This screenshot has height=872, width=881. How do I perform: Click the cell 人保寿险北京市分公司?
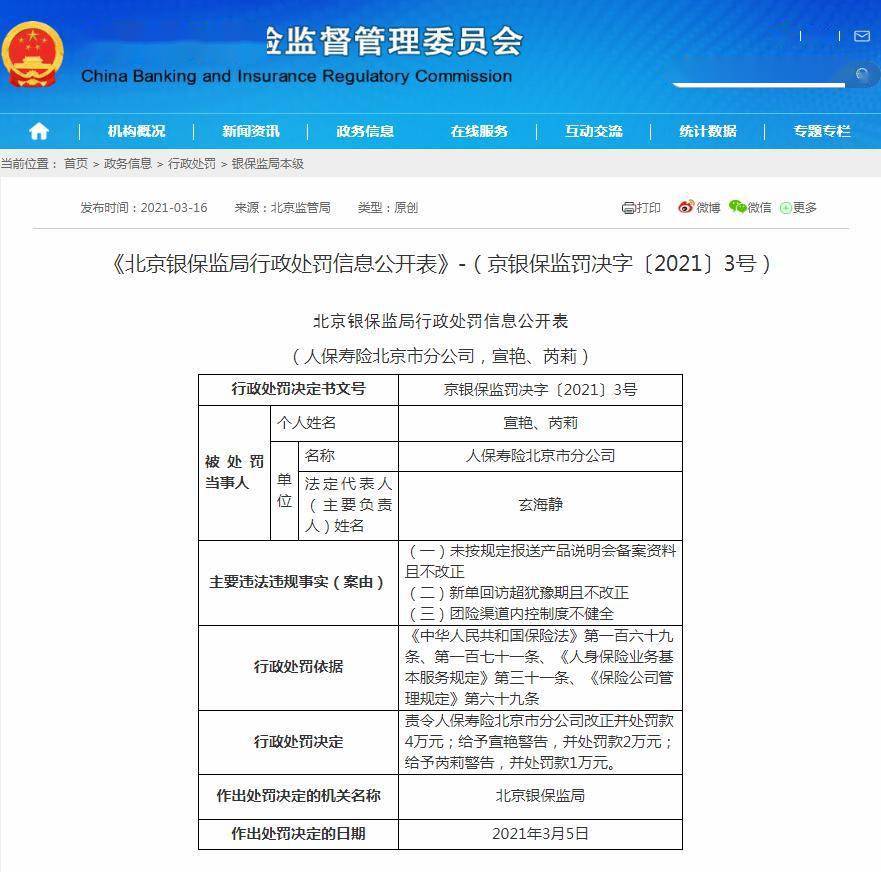pos(540,456)
